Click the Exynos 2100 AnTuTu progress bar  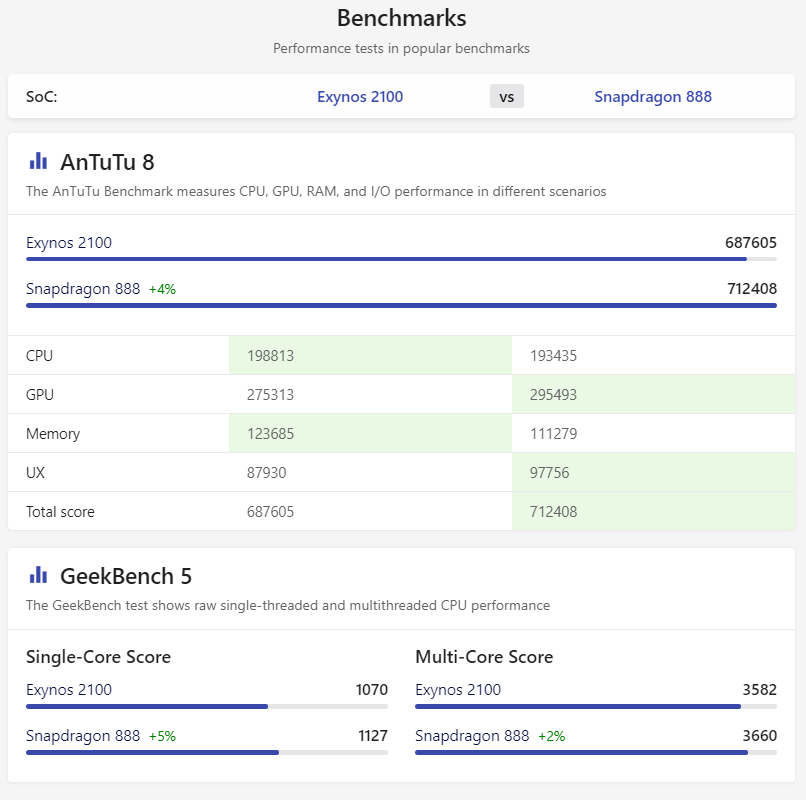(401, 259)
